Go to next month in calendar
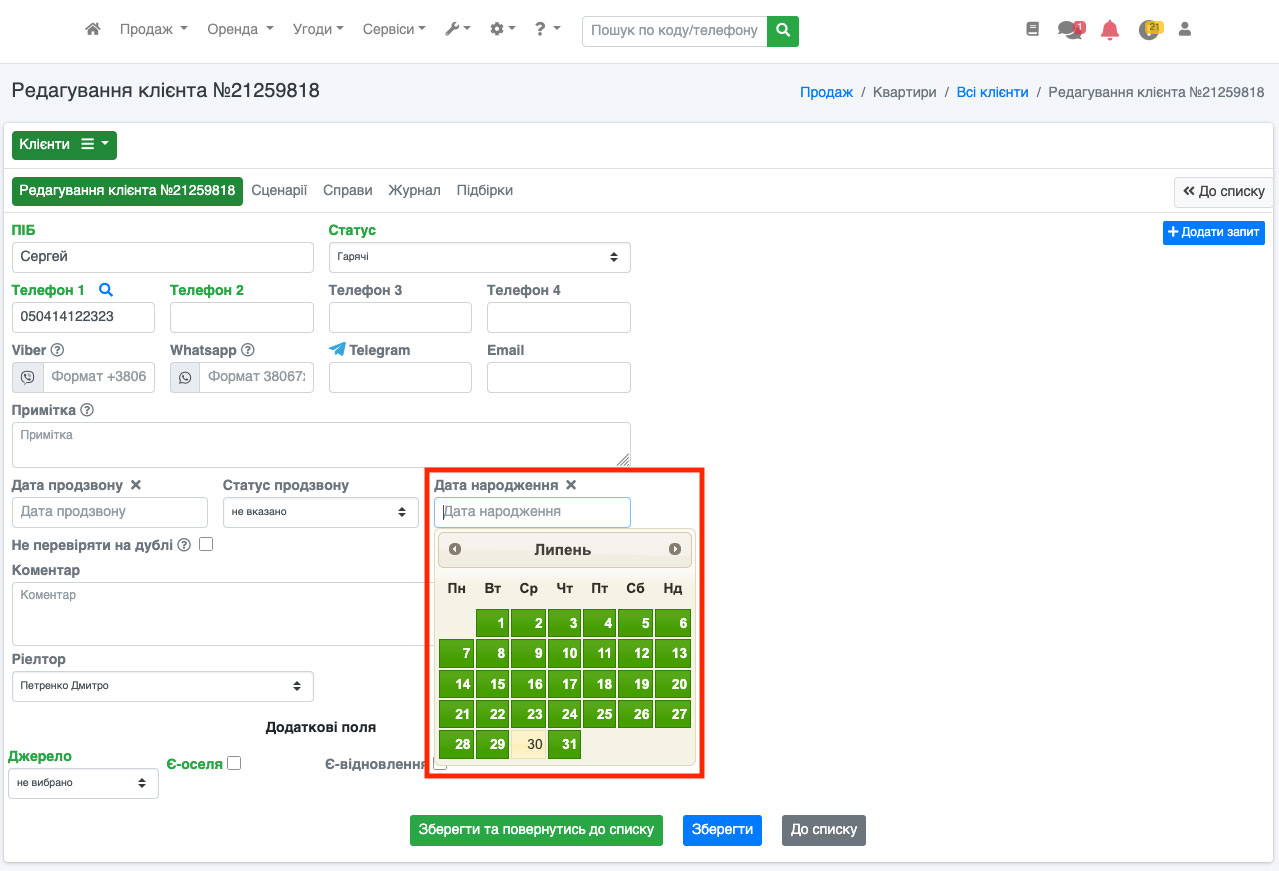1279x871 pixels. (675, 549)
